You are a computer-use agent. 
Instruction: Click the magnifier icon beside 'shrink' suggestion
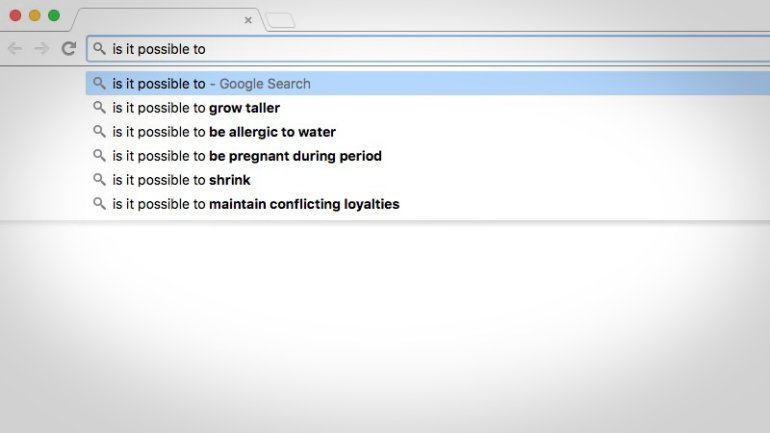pyautogui.click(x=99, y=180)
